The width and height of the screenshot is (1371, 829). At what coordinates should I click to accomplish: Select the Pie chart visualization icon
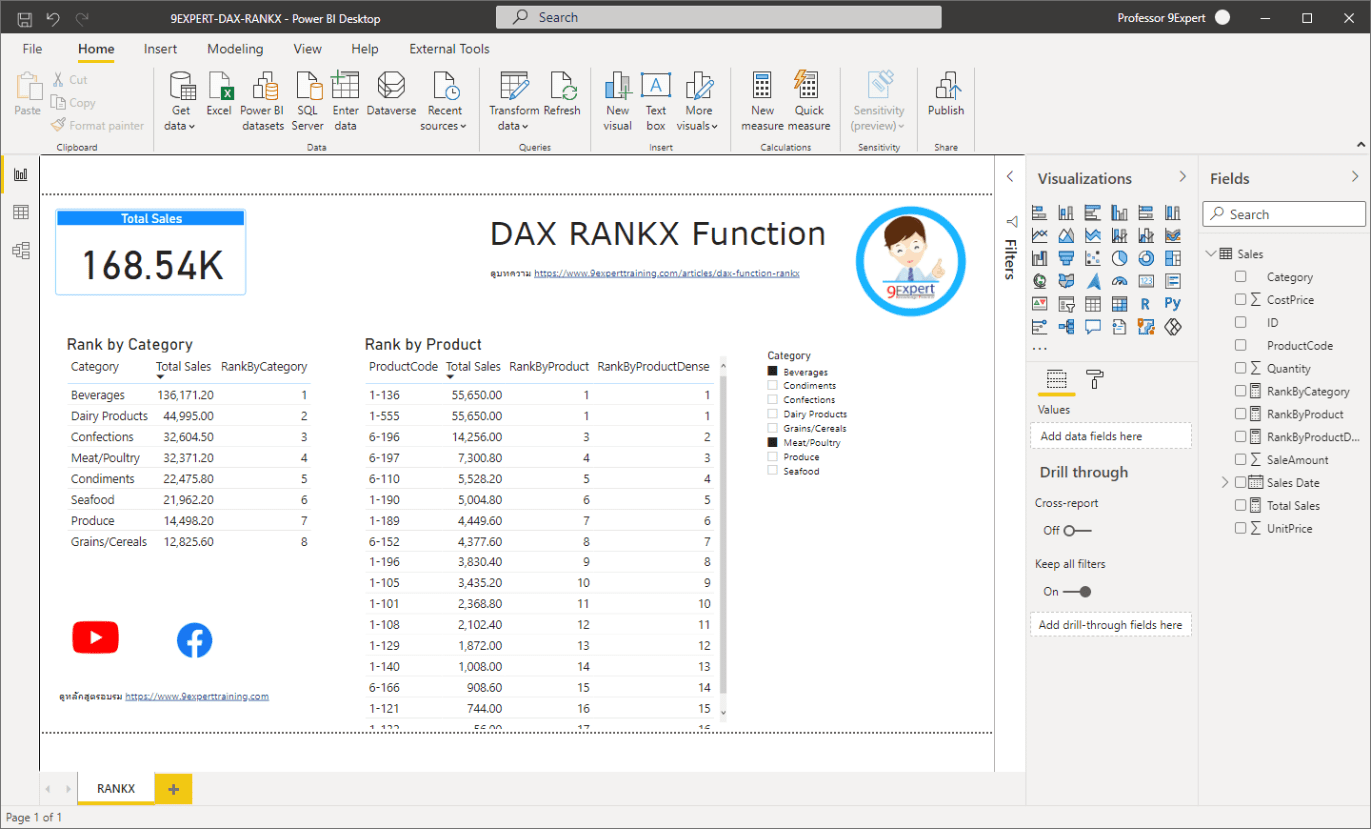click(x=1120, y=257)
